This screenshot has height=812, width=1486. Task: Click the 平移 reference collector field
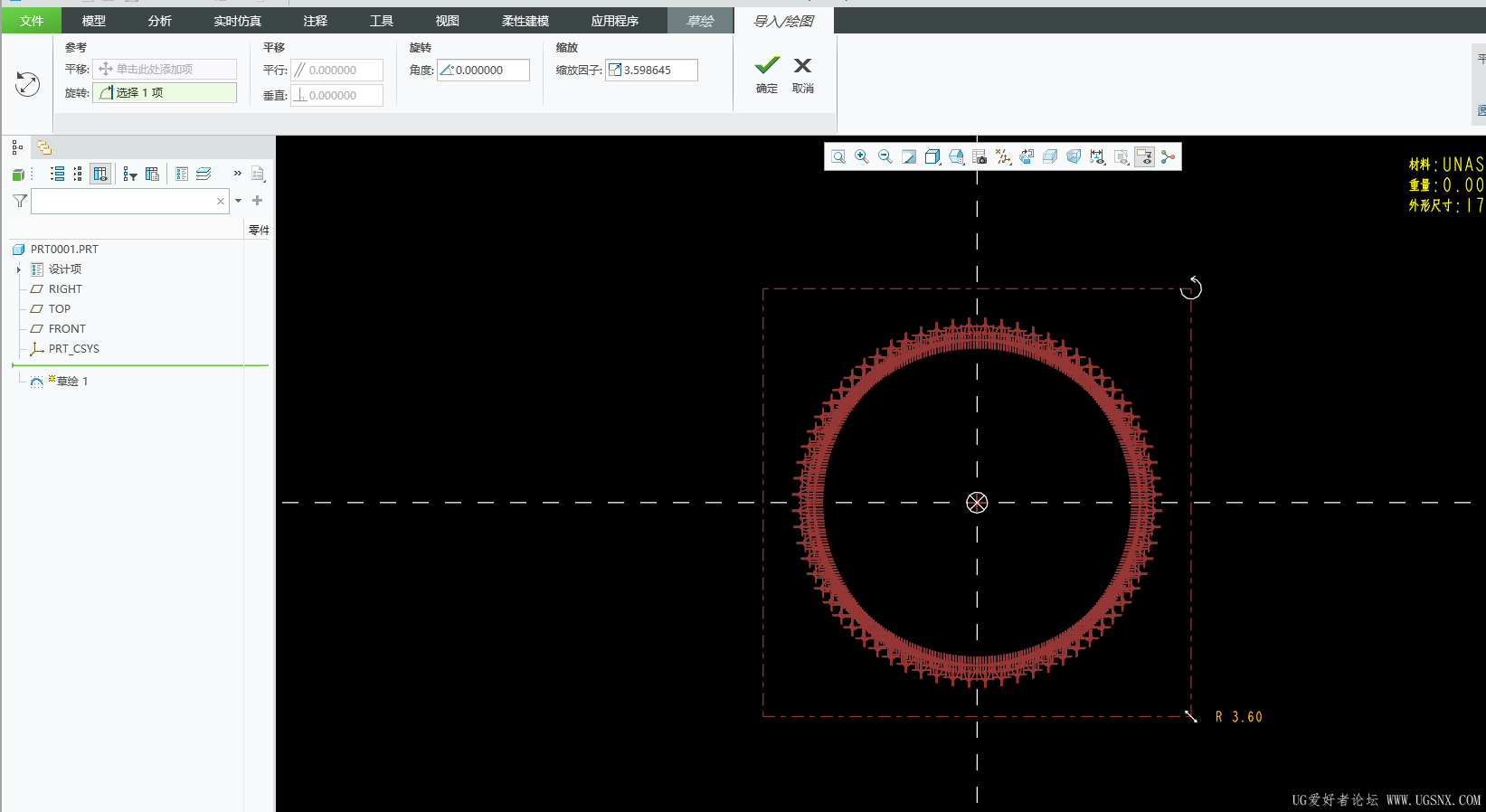tap(165, 69)
